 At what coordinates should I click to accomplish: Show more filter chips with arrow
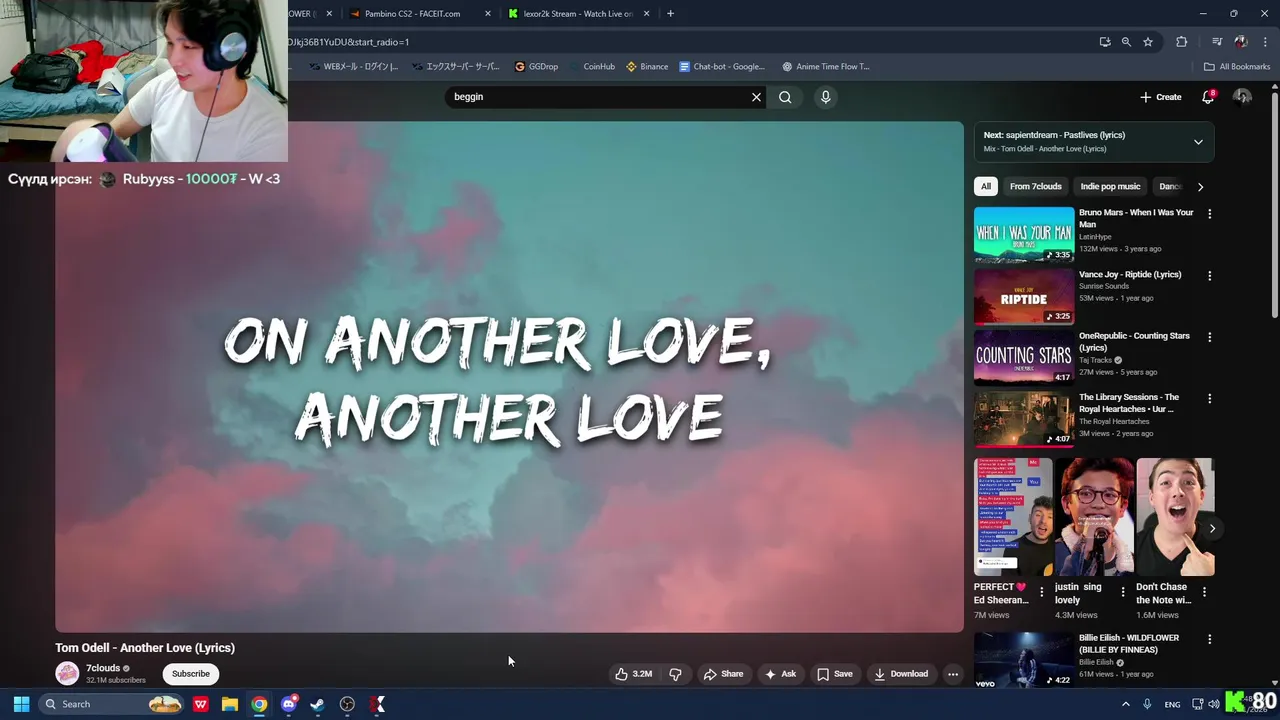pyautogui.click(x=1200, y=186)
